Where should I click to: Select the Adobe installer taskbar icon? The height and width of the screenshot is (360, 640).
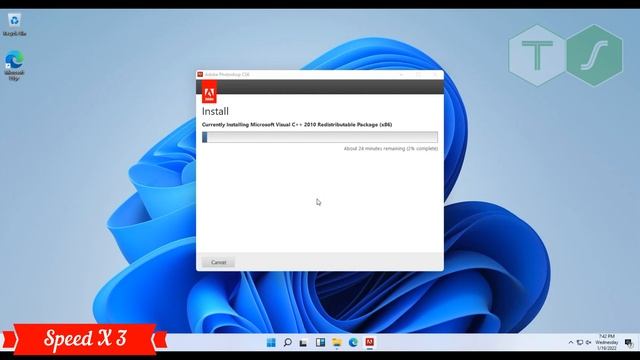(x=370, y=342)
